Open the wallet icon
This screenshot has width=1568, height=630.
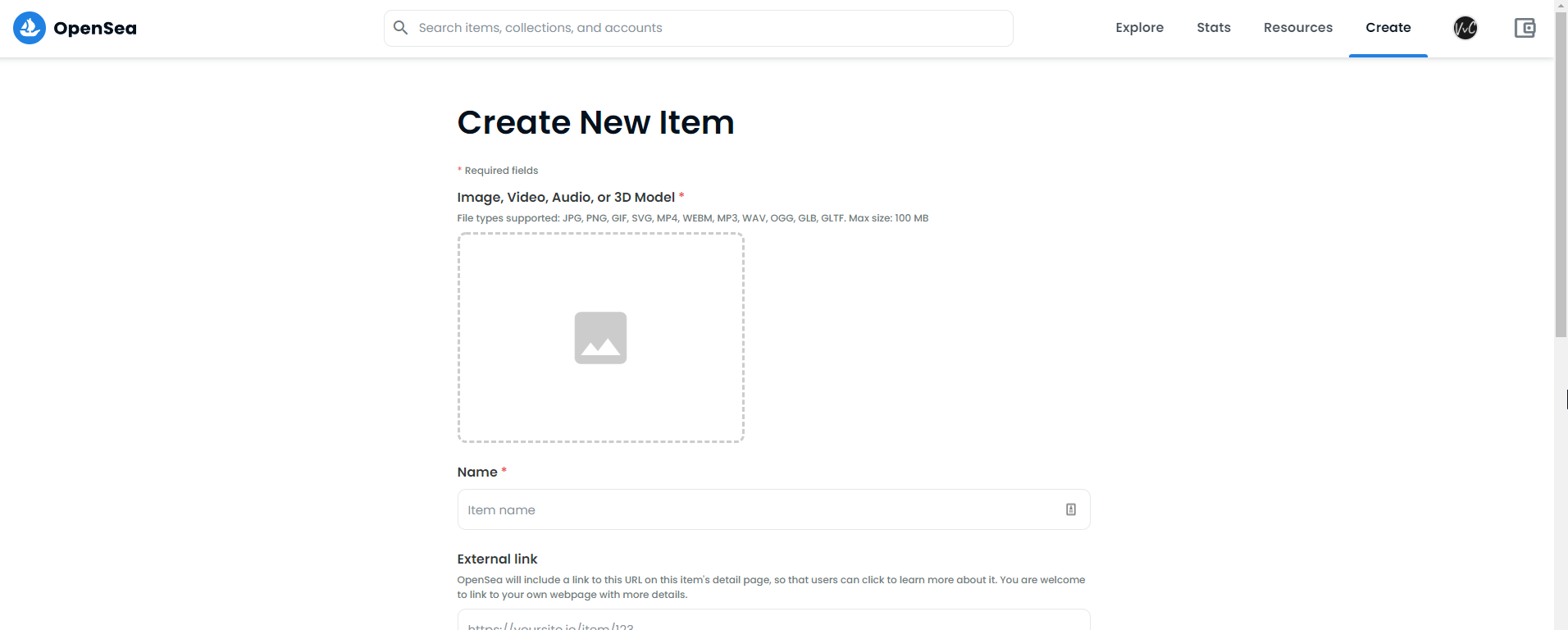(1525, 28)
